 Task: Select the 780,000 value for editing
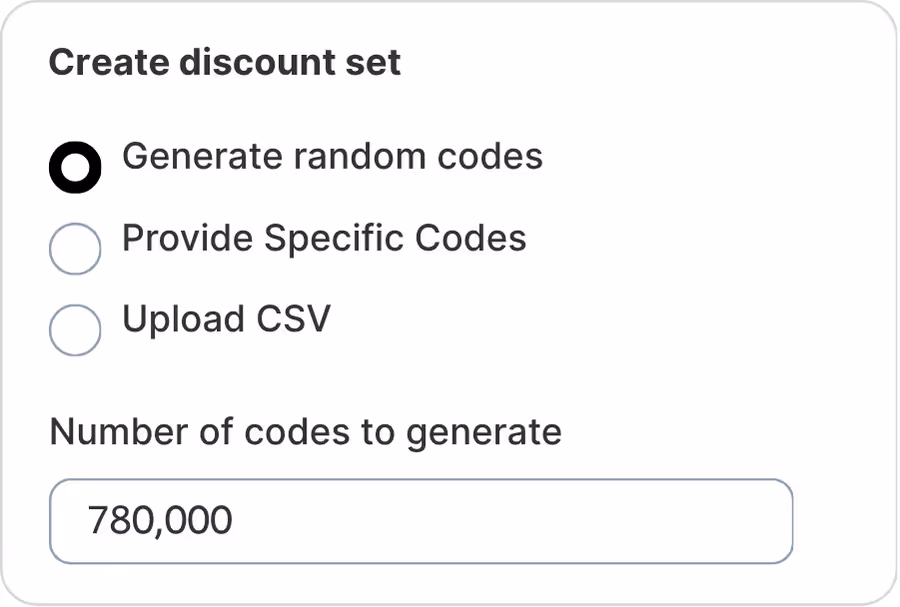tap(160, 520)
